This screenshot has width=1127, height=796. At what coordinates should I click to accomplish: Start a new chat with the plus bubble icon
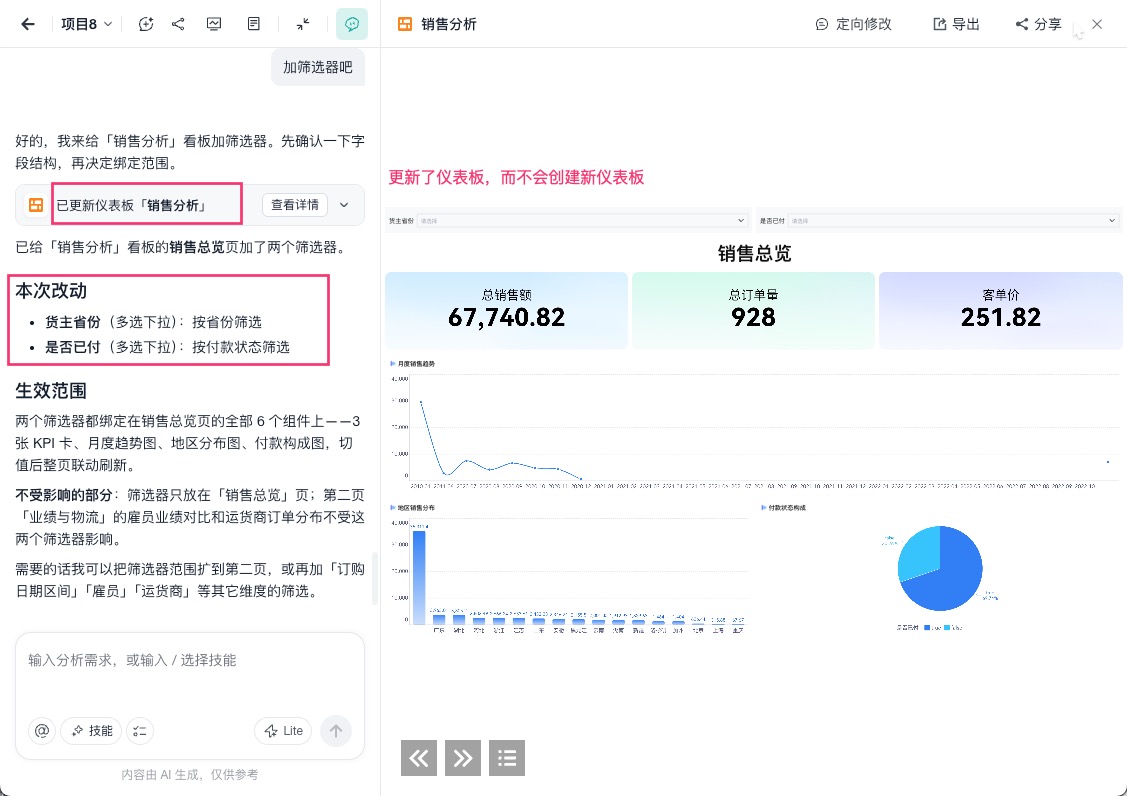[x=146, y=24]
